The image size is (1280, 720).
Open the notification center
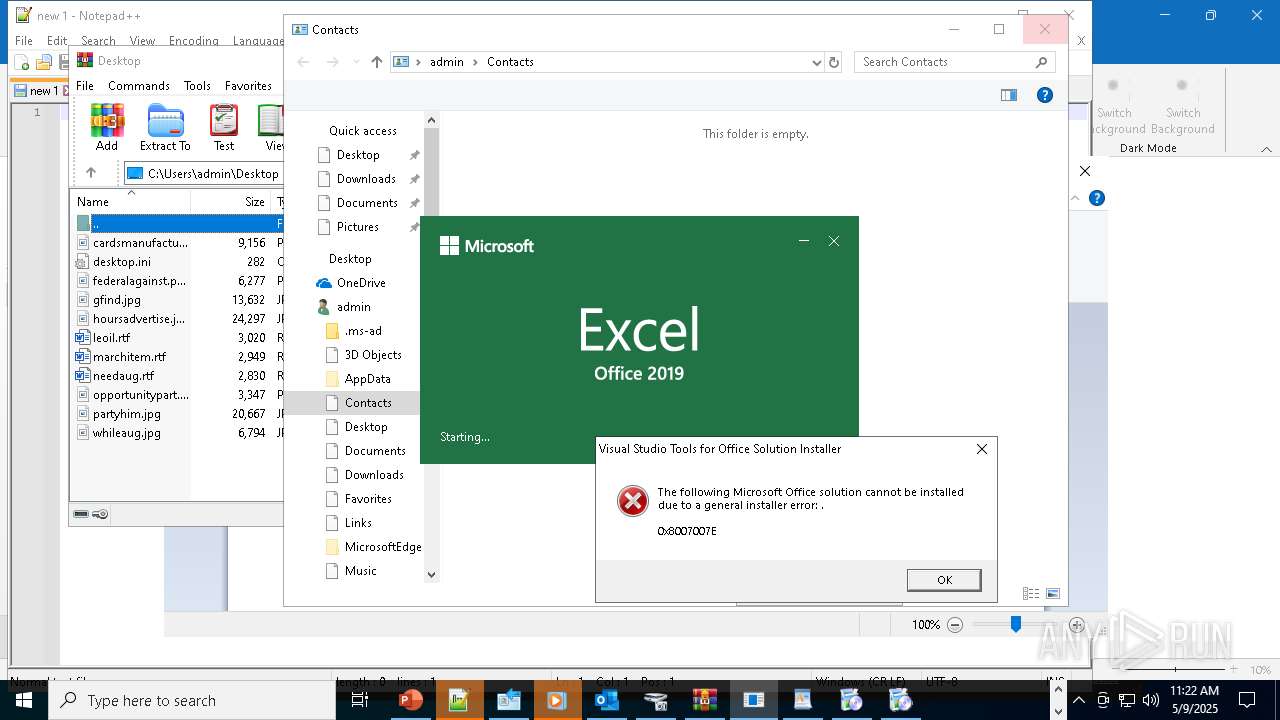(x=1247, y=700)
